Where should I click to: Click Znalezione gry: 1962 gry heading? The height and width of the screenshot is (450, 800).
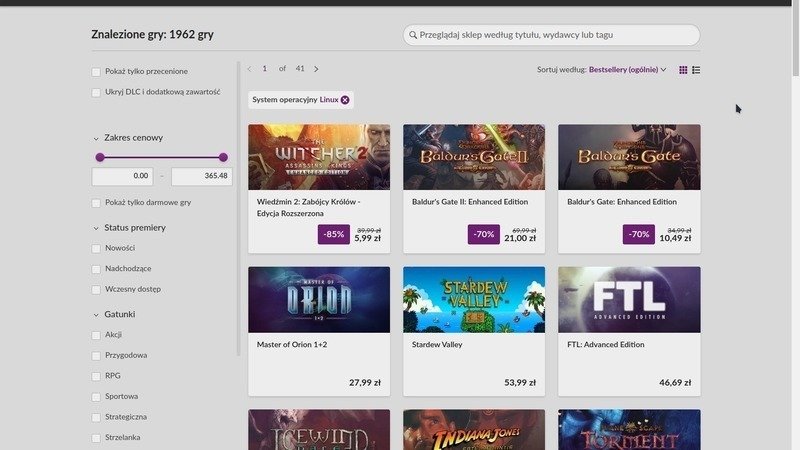153,35
